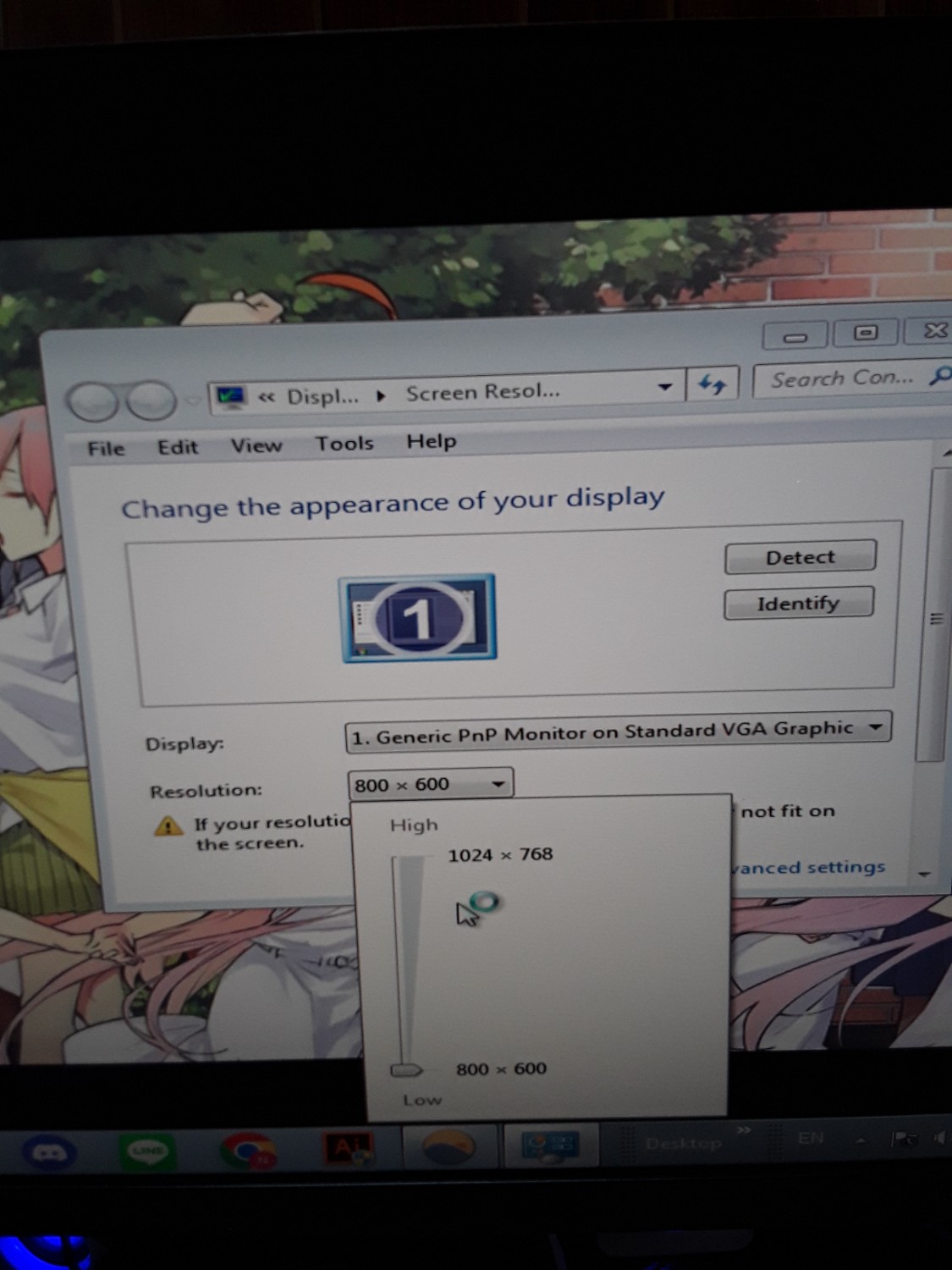The image size is (952, 1270).
Task: Open the address bar history dropdown
Action: click(x=665, y=387)
